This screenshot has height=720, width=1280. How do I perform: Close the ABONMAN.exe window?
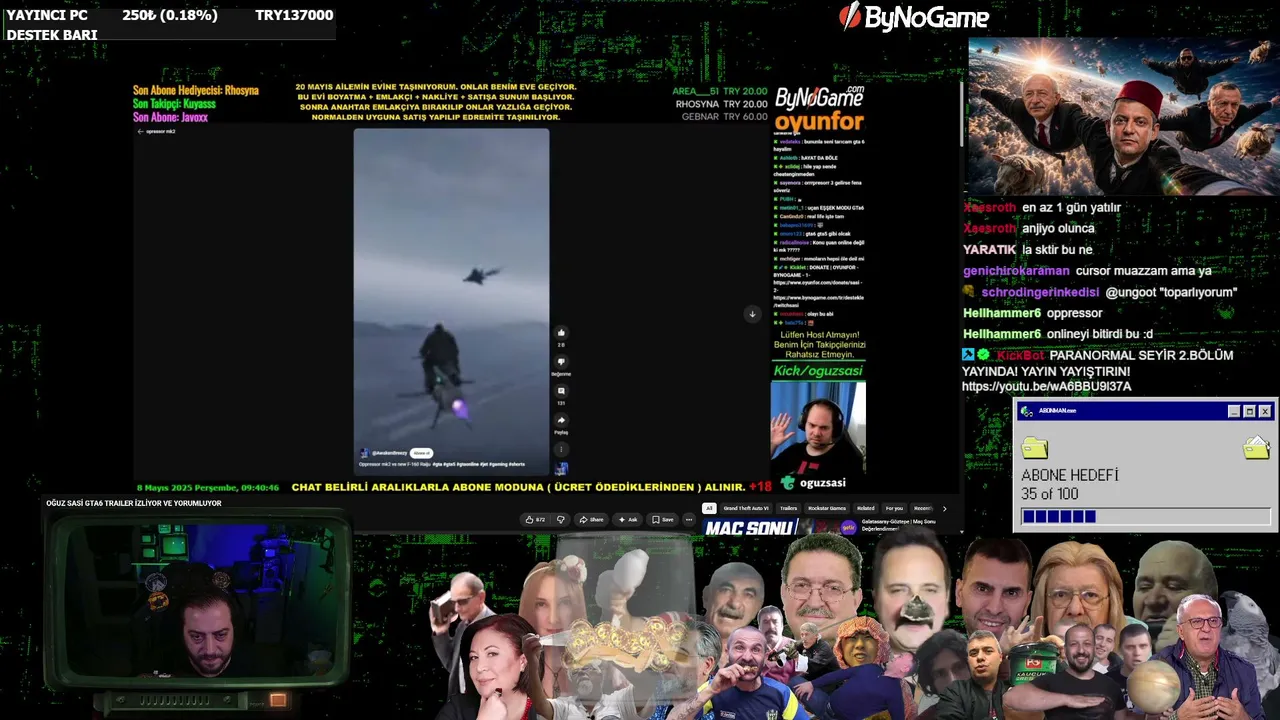point(1265,411)
